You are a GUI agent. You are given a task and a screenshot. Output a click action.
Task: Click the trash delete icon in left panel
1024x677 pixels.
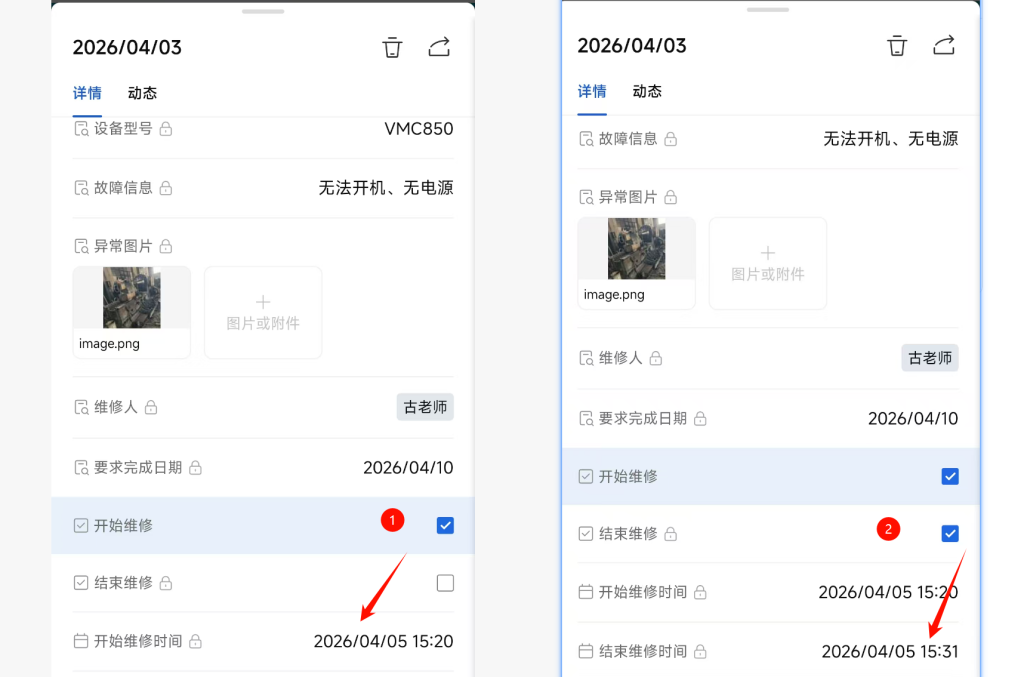392,48
